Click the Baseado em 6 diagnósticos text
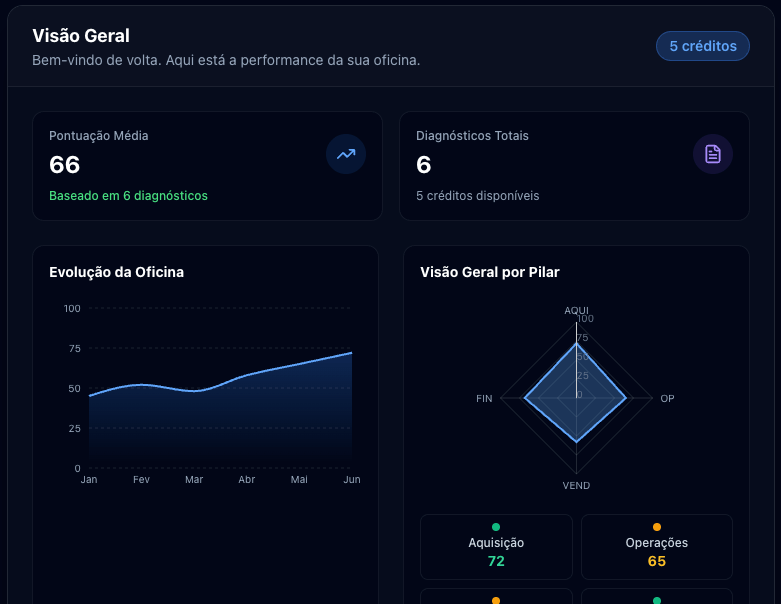Image resolution: width=781 pixels, height=604 pixels. 128,196
